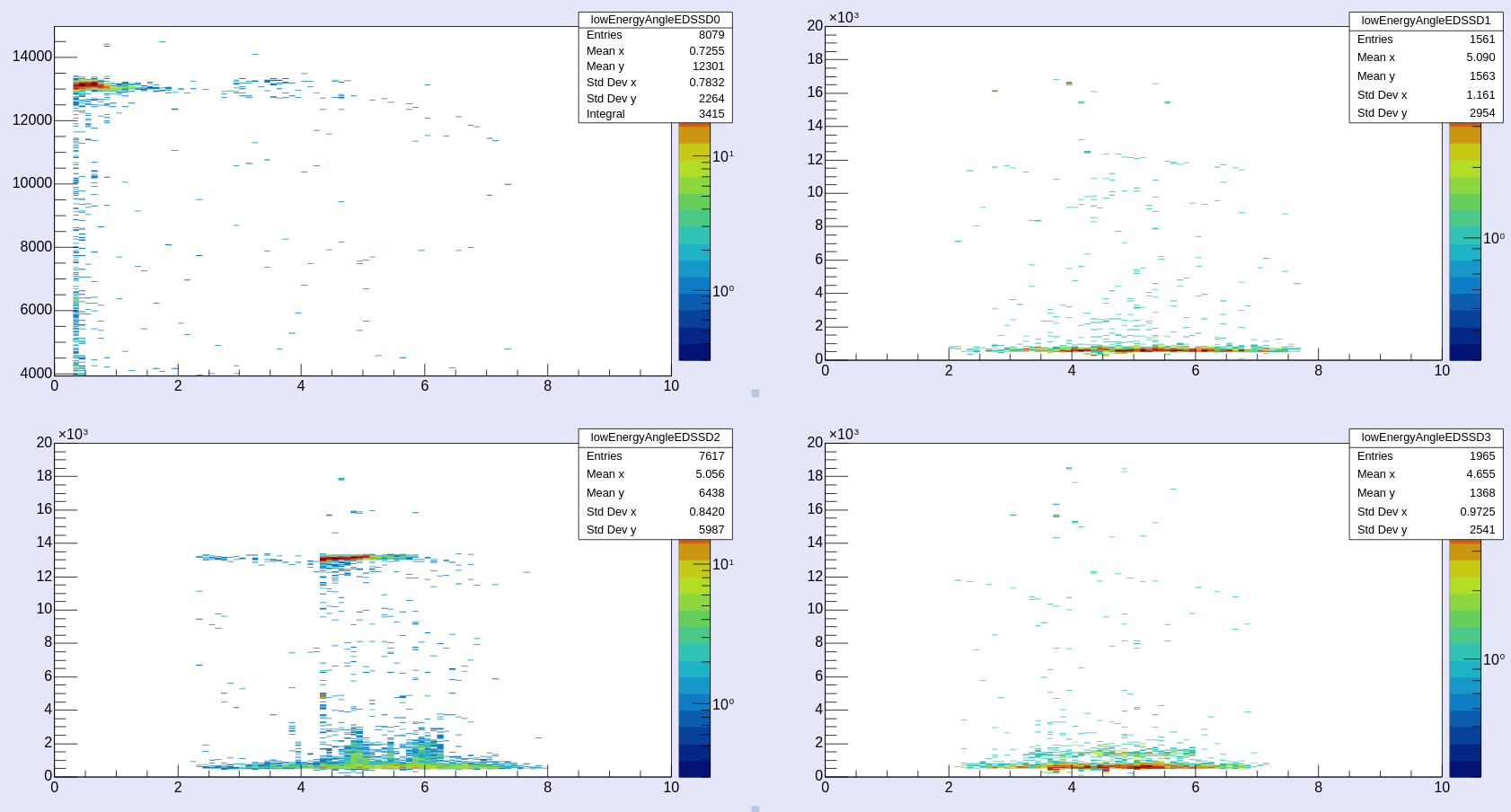The height and width of the screenshot is (812, 1511).
Task: Click y-axis label 14000 on EDSSD0 plot
Action: pos(32,57)
